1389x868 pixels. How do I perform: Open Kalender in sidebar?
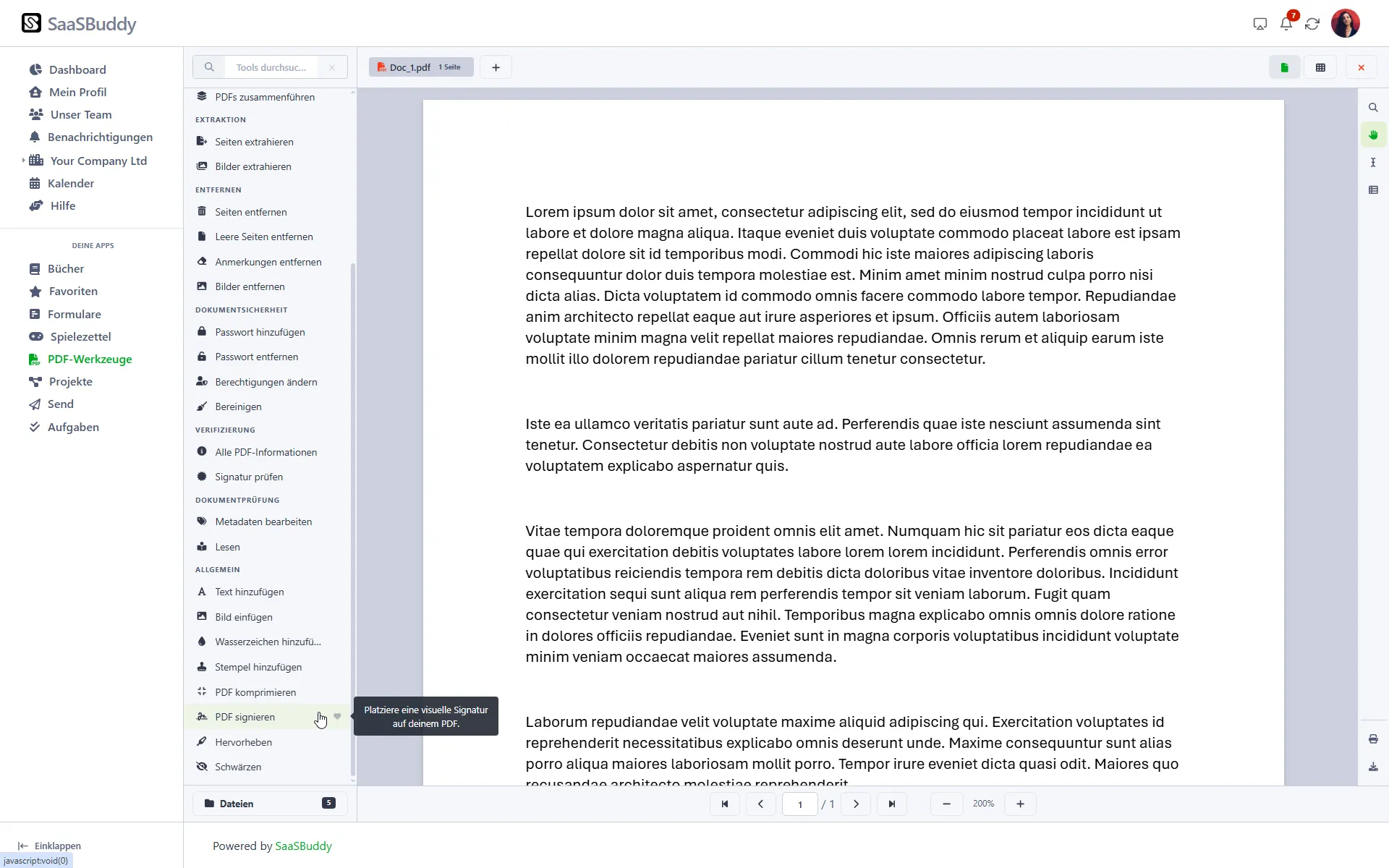click(61, 183)
